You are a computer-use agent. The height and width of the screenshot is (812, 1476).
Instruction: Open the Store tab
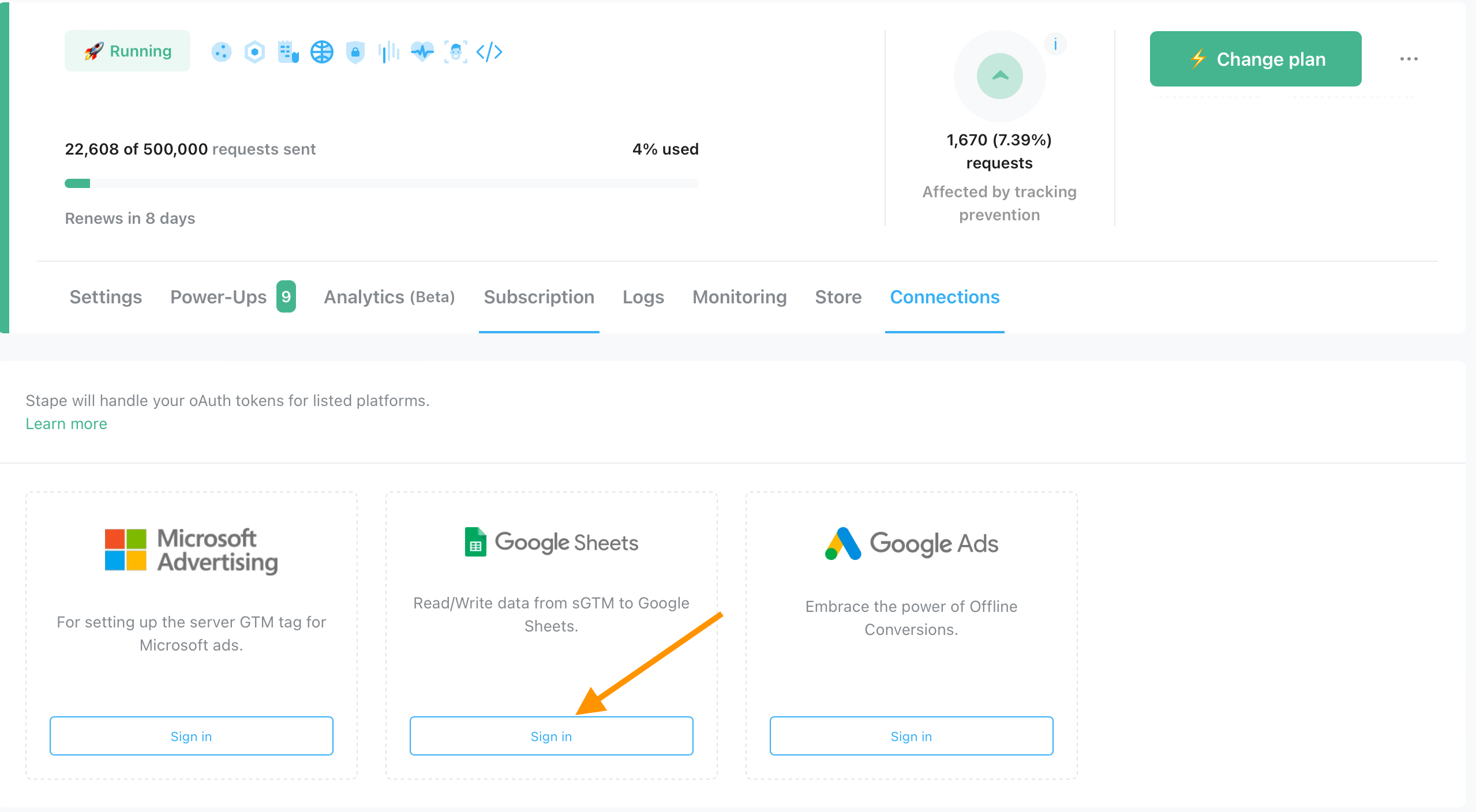[838, 297]
